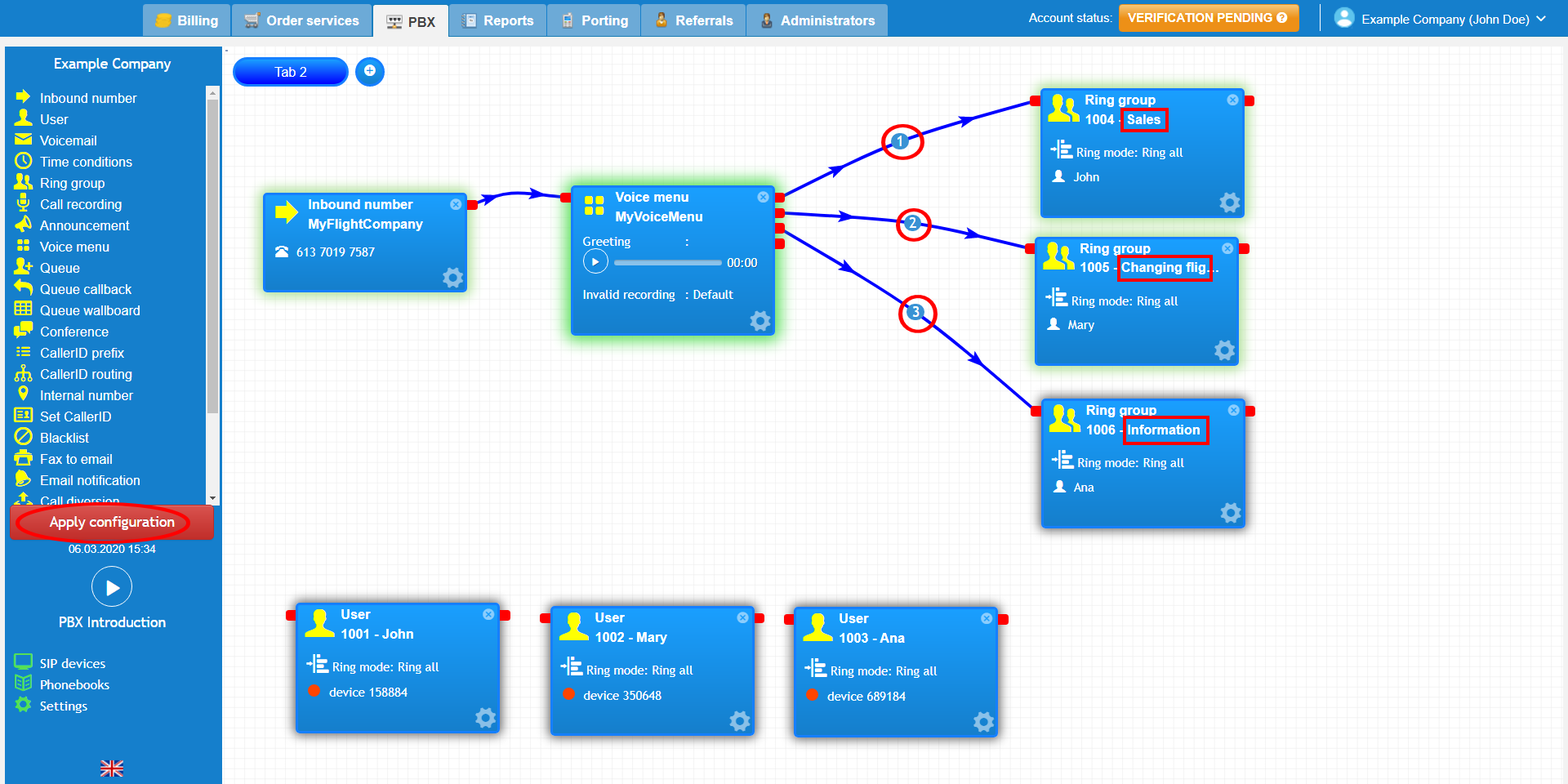Viewport: 1568px width, 784px height.
Task: Open the Reports tab
Action: point(497,20)
